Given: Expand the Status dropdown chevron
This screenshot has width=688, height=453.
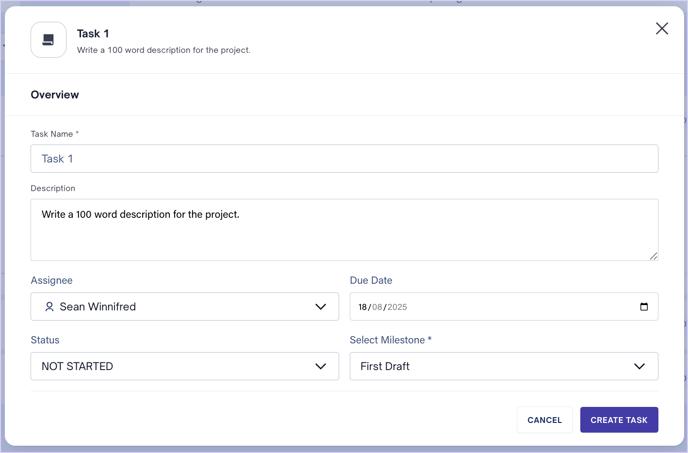Looking at the screenshot, I should coord(321,366).
